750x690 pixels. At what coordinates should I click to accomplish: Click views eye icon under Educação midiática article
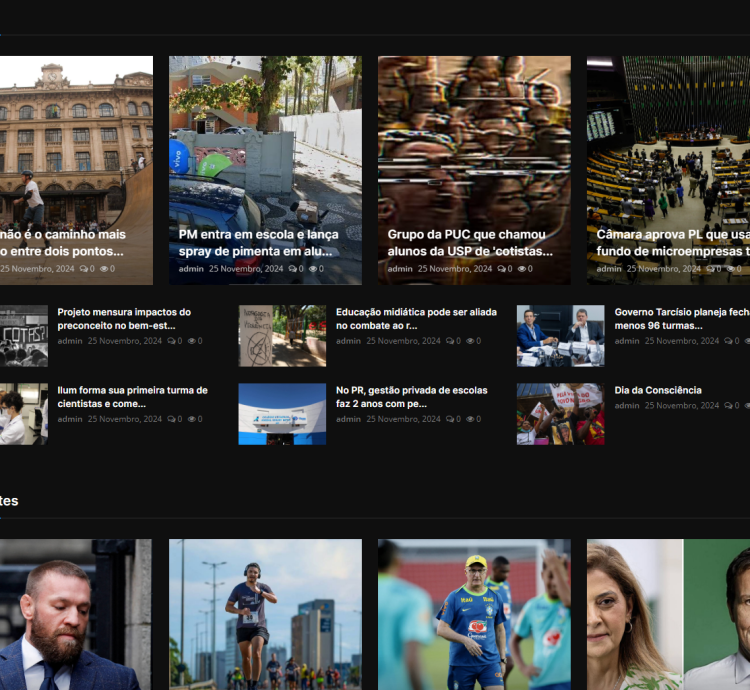pos(471,341)
